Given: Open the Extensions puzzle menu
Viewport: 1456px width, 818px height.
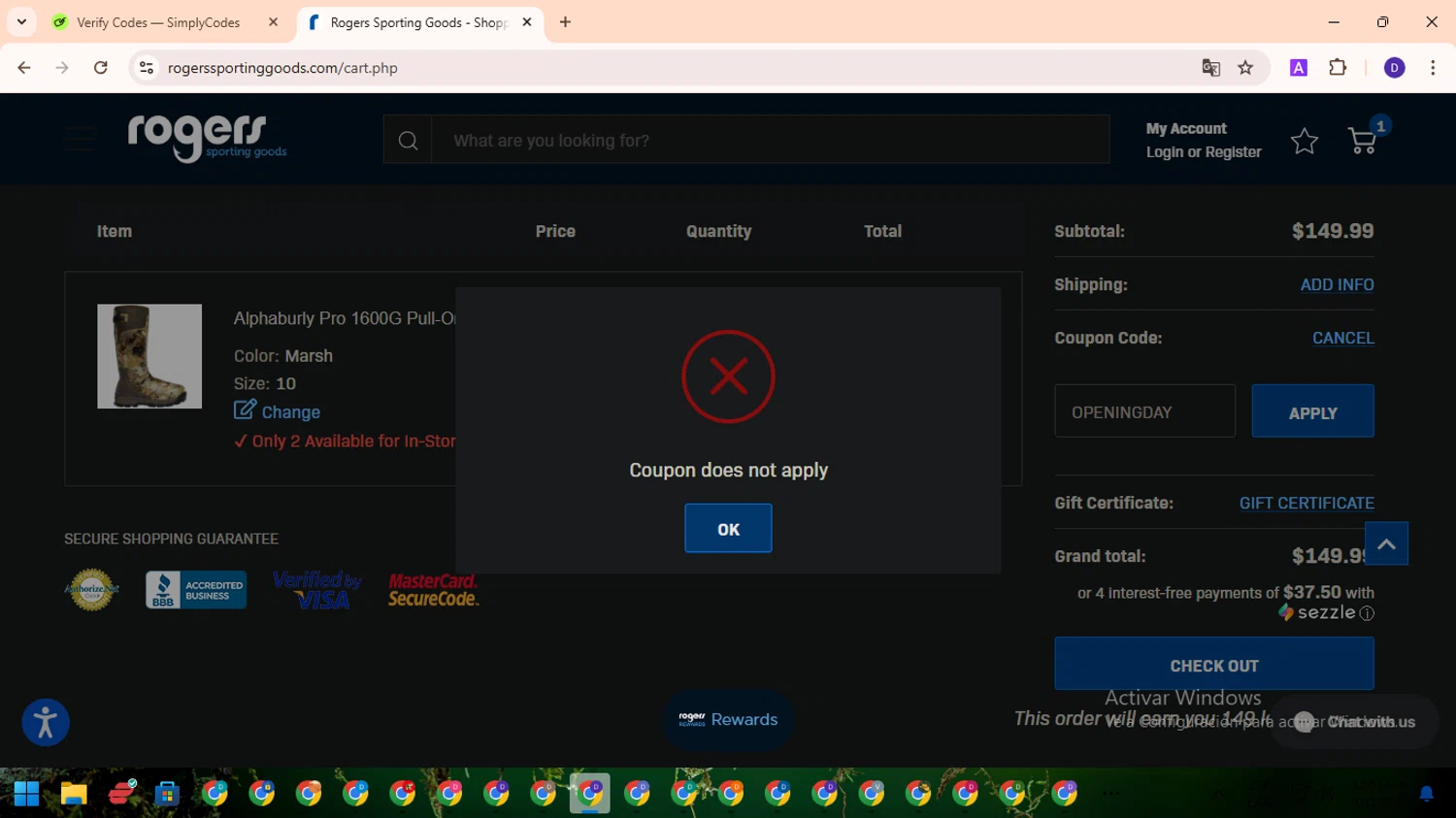Looking at the screenshot, I should (x=1338, y=68).
